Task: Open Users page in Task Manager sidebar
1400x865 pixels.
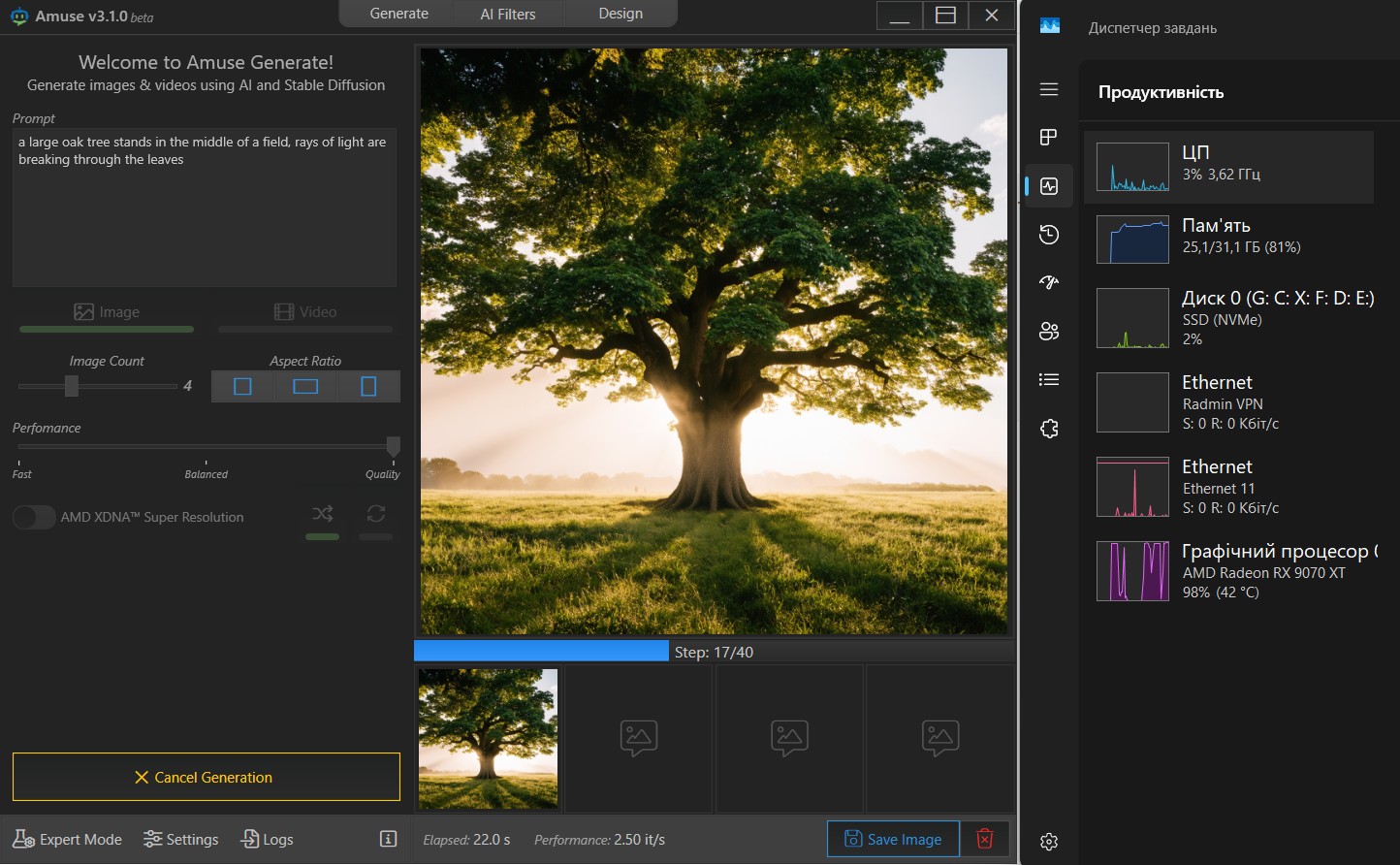Action: [1049, 331]
